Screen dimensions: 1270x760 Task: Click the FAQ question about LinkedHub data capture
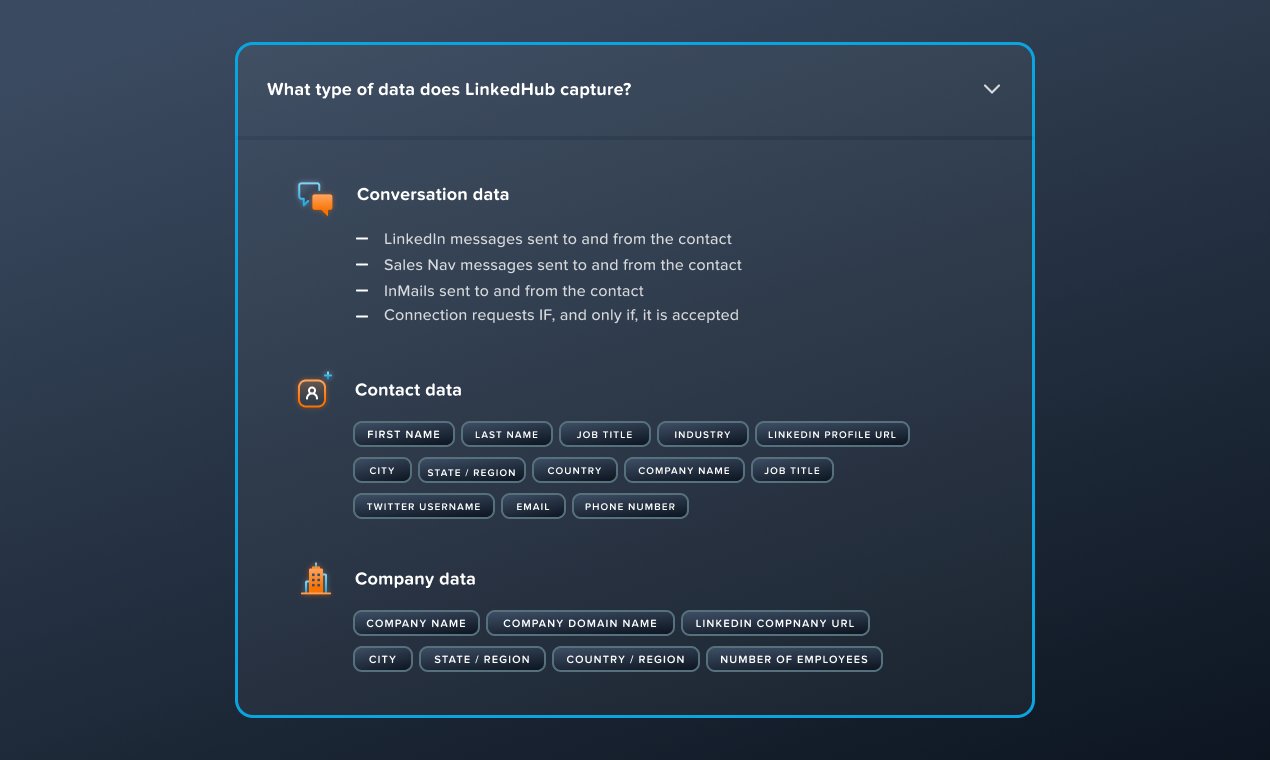pos(449,89)
